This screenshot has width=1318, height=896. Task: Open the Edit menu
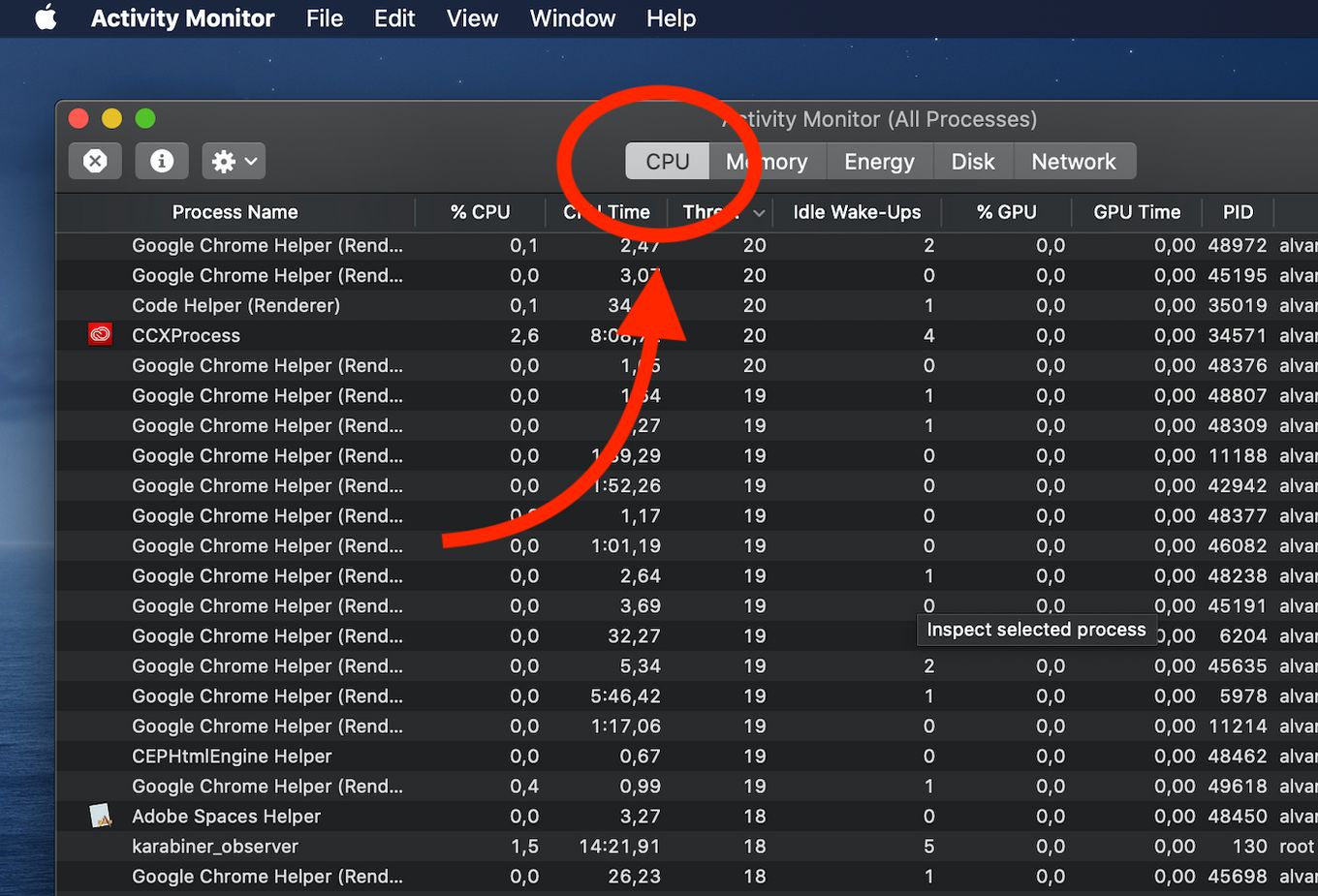pyautogui.click(x=394, y=18)
